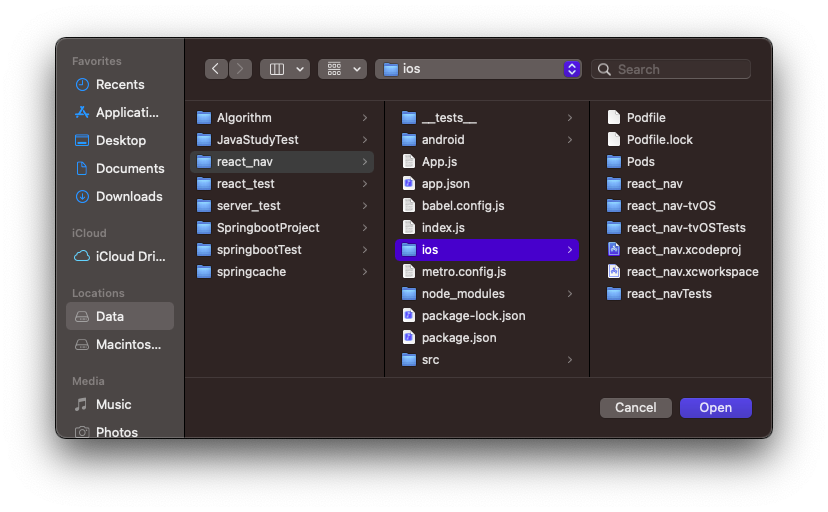The height and width of the screenshot is (512, 828).
Task: Select the react_nav folder in first column
Action: (282, 162)
